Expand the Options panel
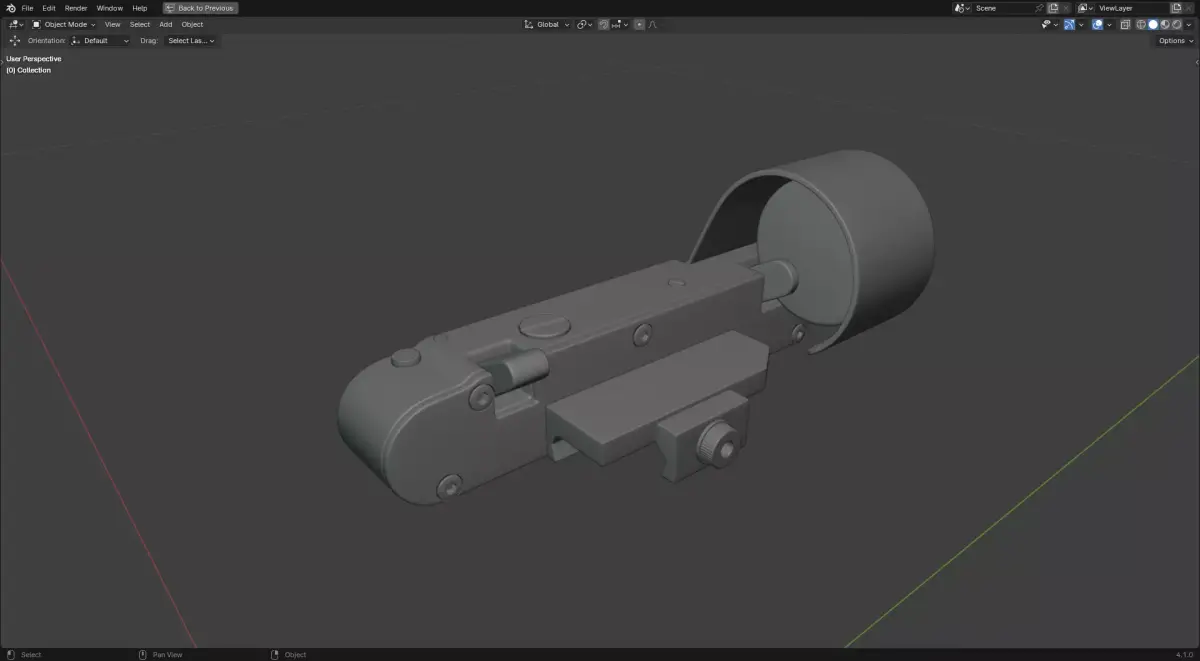Screen dimensions: 1200x661 tap(1171, 40)
